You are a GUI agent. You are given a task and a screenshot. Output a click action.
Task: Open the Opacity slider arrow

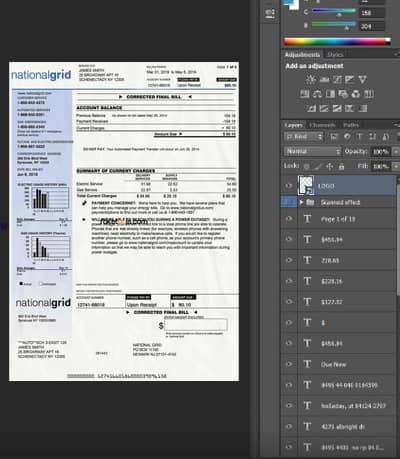(396, 151)
